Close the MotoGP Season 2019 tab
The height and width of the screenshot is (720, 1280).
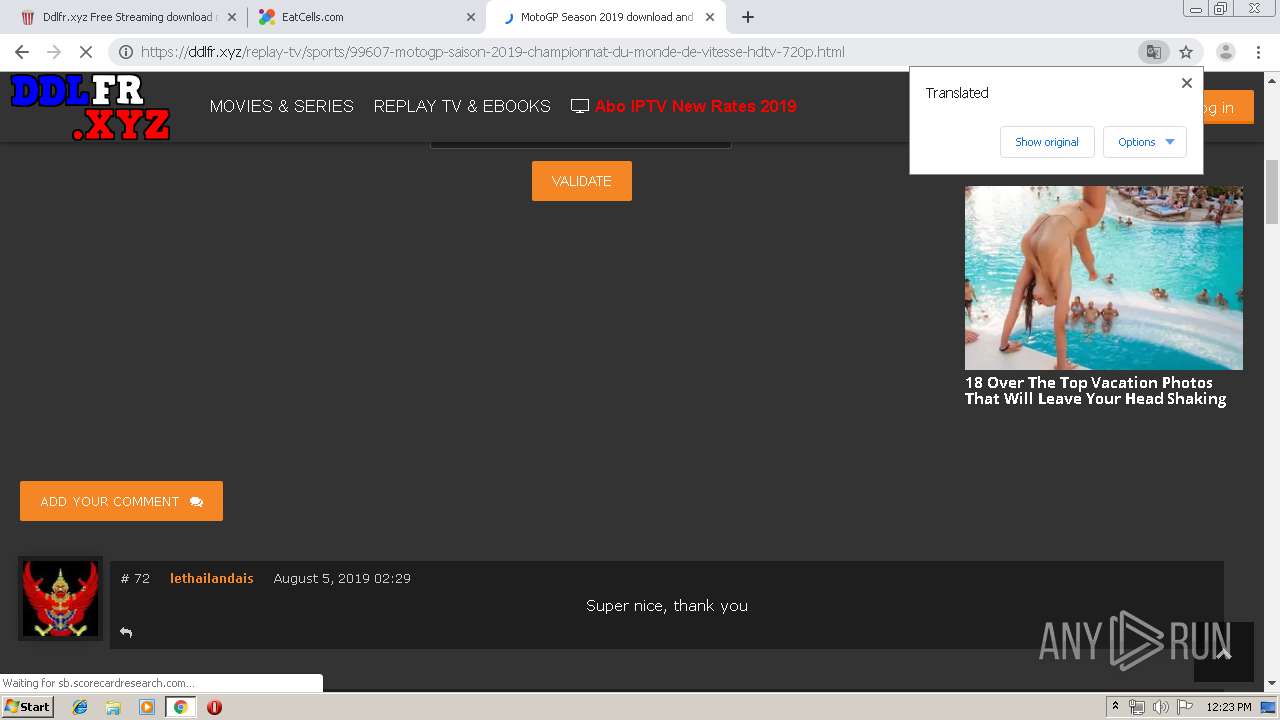tap(710, 17)
